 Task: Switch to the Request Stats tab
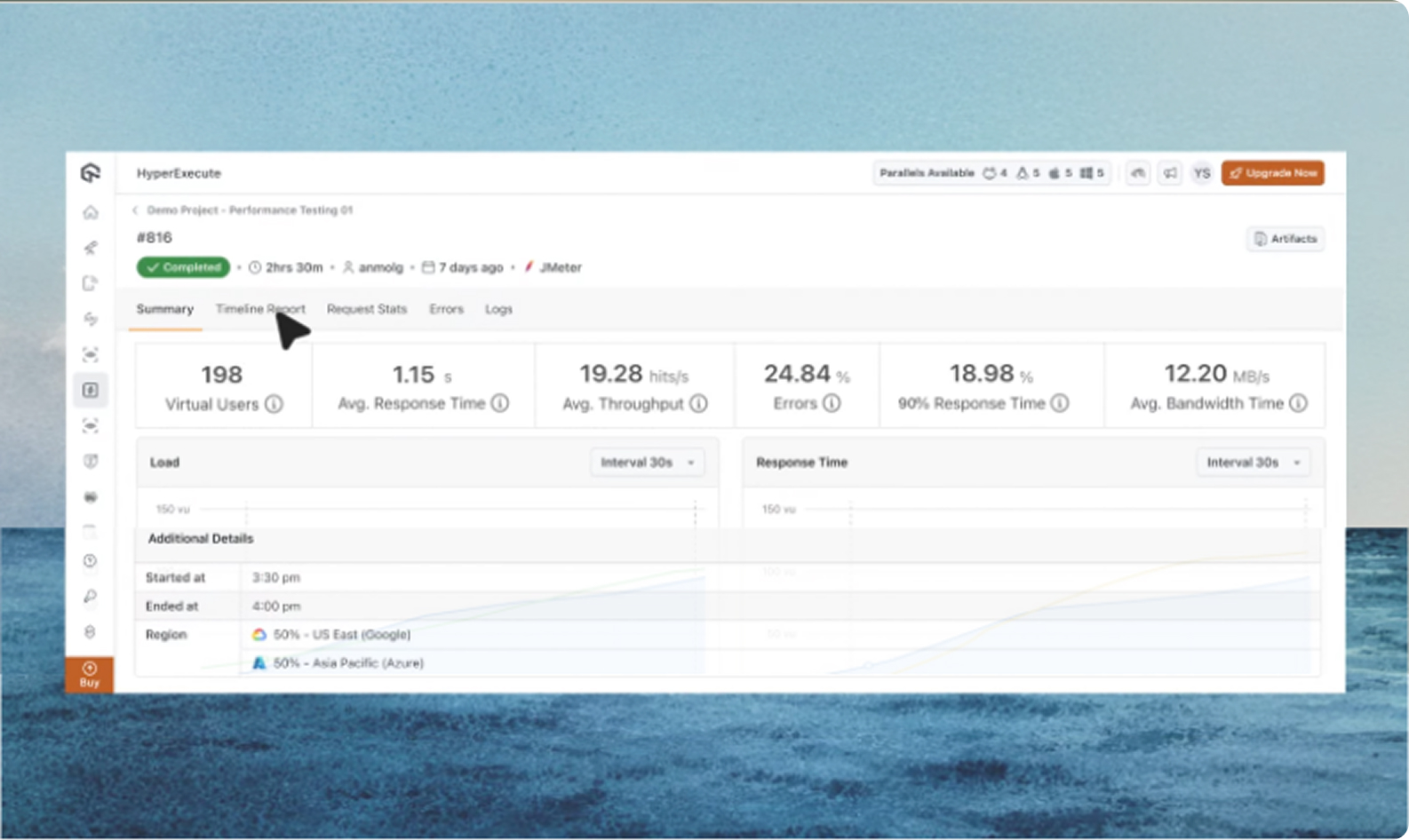tap(367, 309)
